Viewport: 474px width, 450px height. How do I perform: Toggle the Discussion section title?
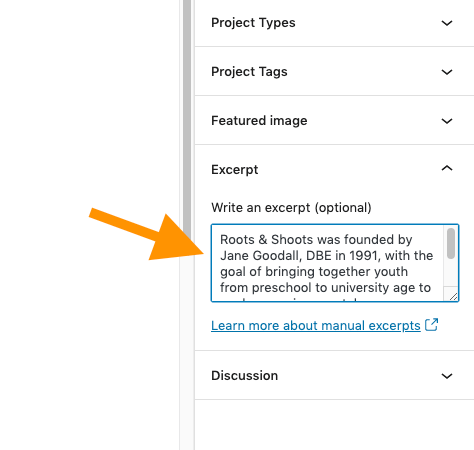click(244, 376)
